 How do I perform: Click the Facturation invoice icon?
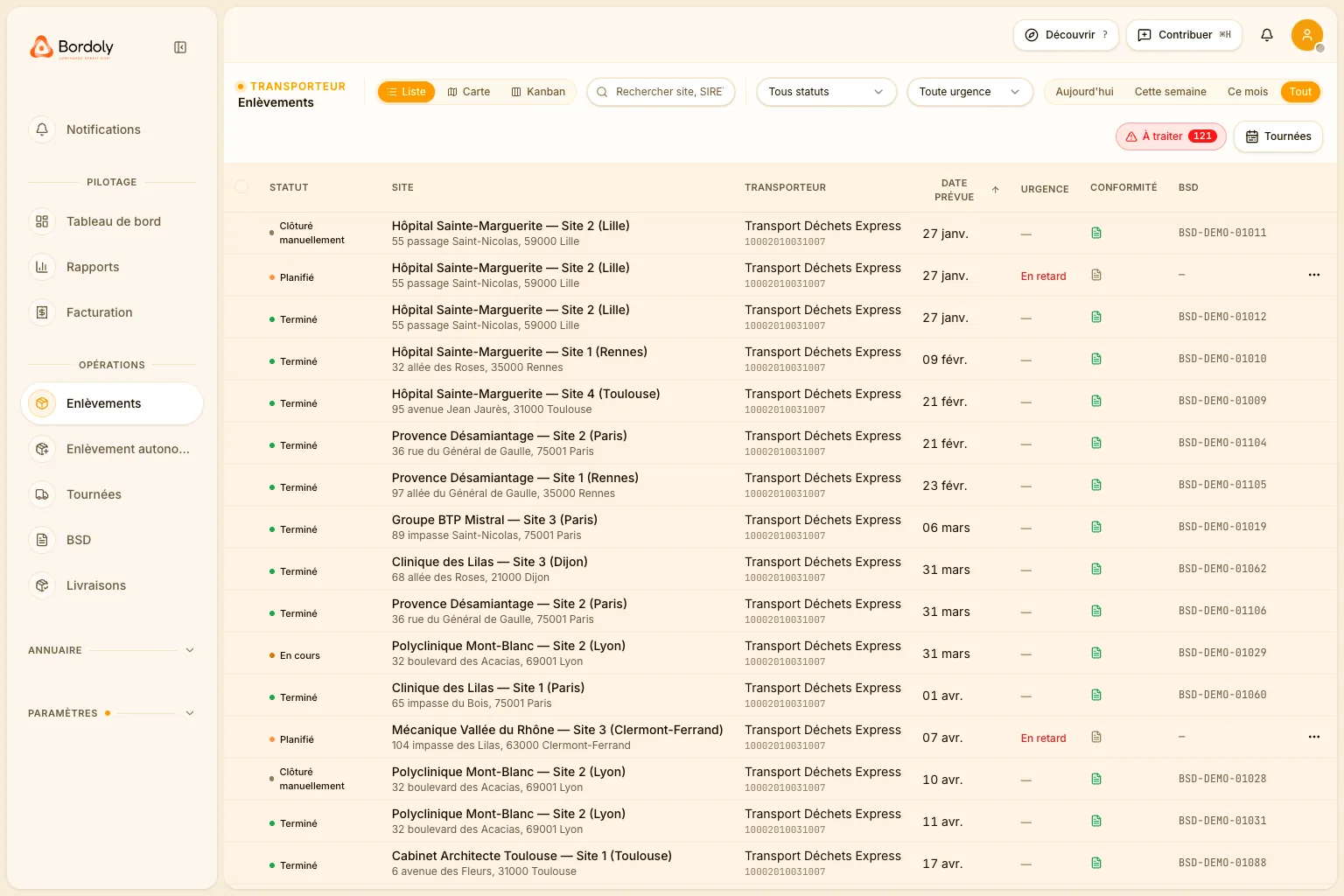[x=42, y=312]
